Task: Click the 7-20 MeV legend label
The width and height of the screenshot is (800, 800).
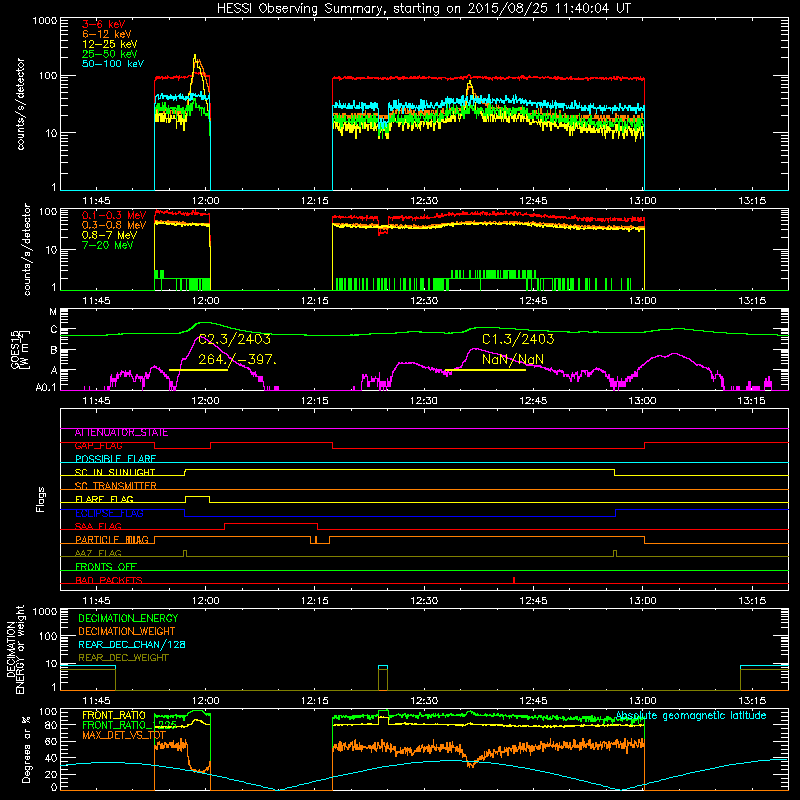Action: click(108, 245)
